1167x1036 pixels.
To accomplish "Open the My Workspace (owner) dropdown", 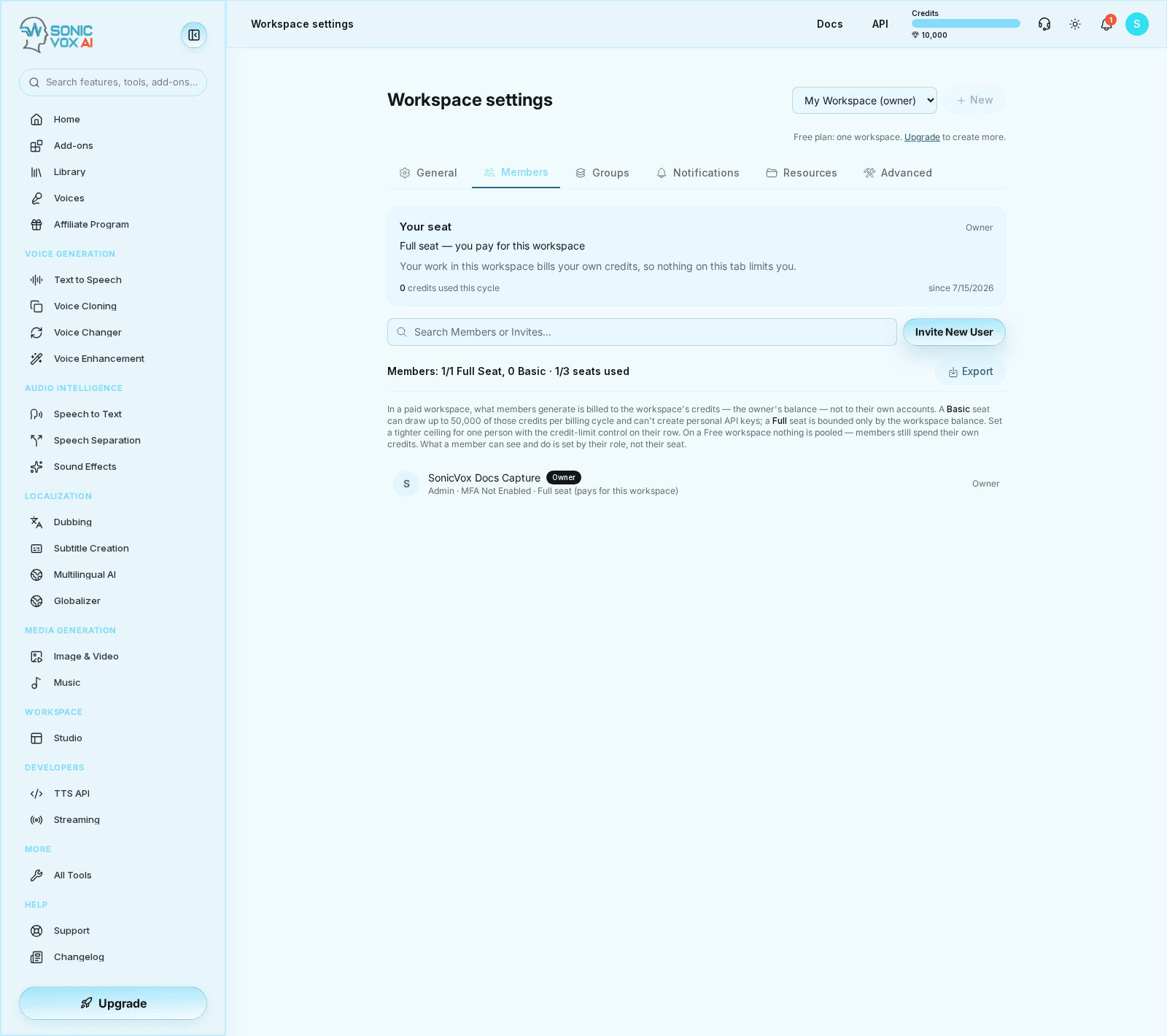I will tap(864, 101).
